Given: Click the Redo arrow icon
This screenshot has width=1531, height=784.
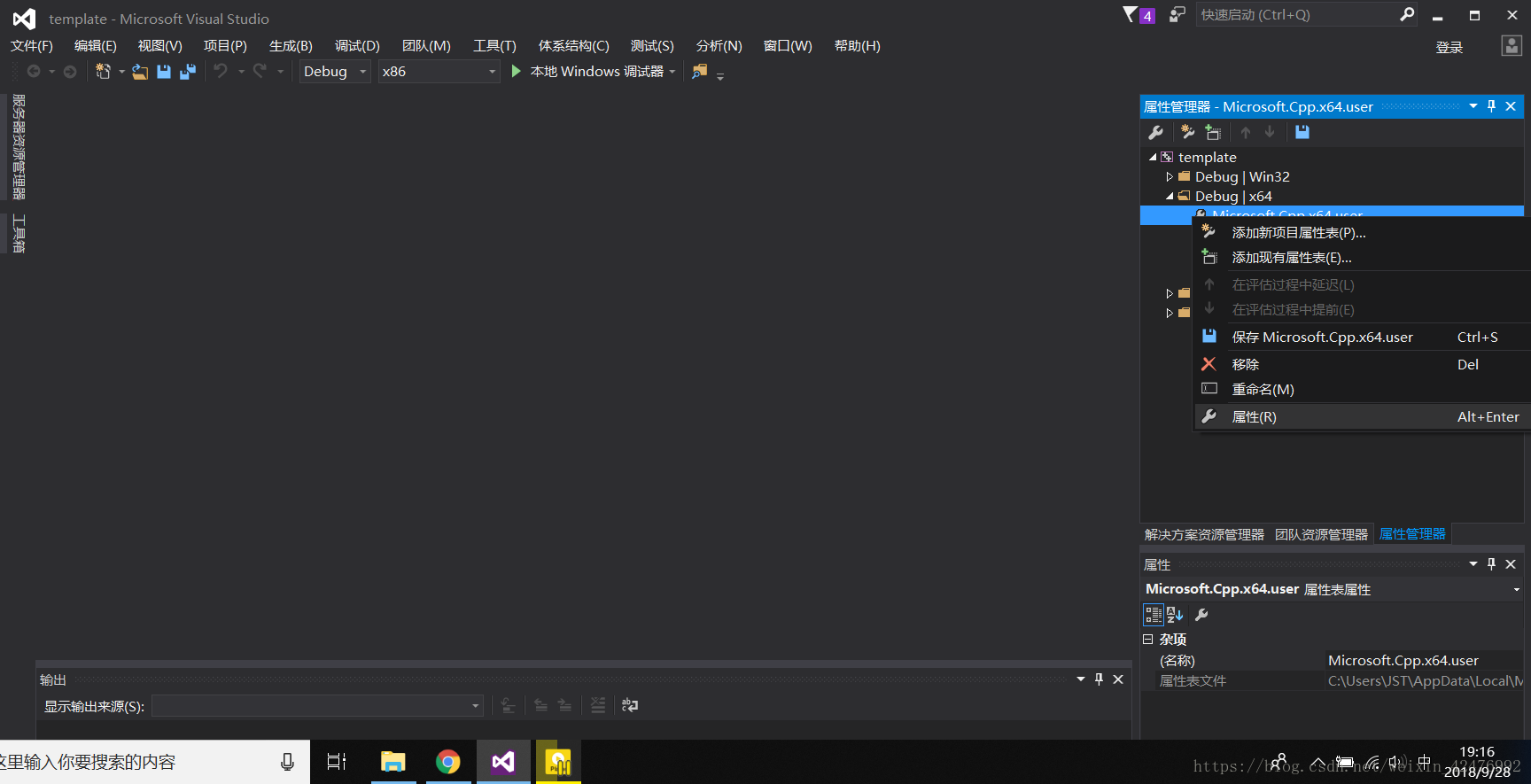Looking at the screenshot, I should click(x=260, y=71).
